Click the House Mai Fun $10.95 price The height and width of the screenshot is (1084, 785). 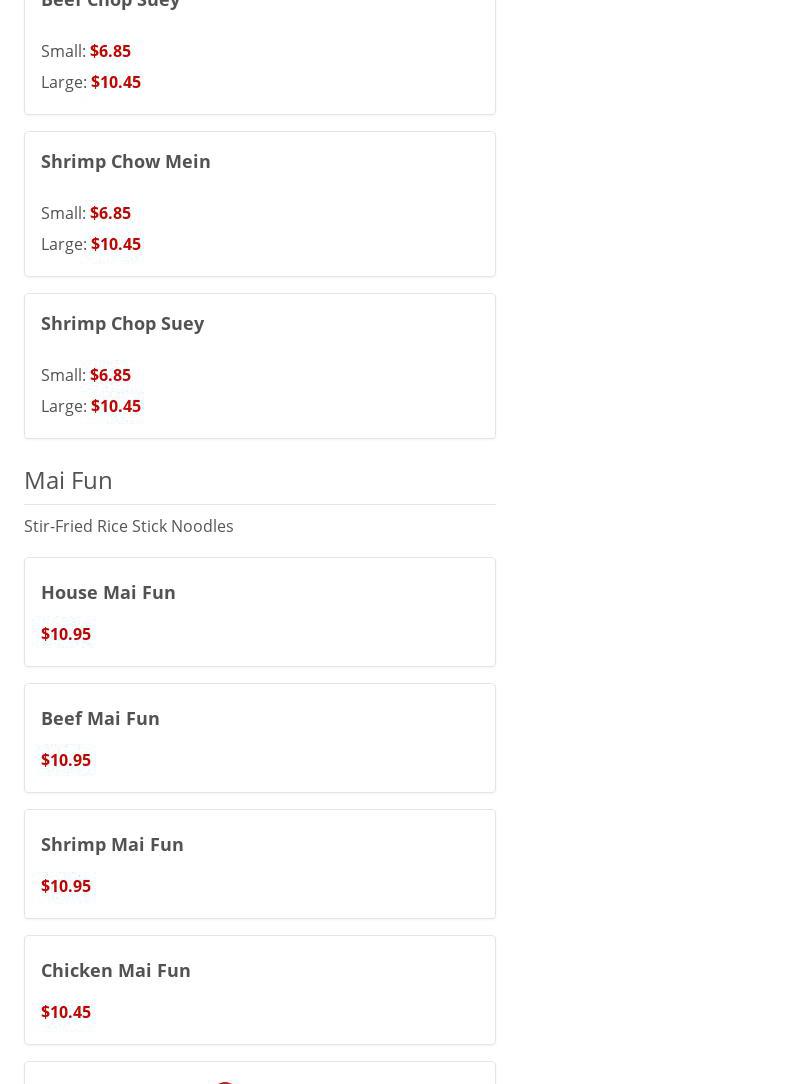(66, 634)
